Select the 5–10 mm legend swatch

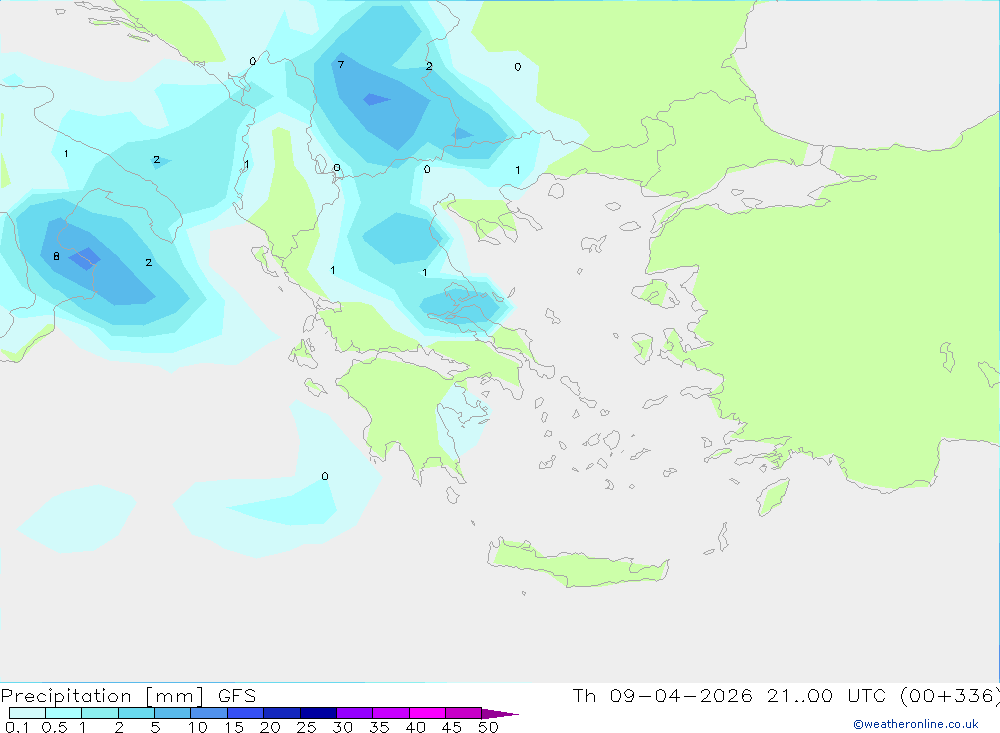click(173, 713)
